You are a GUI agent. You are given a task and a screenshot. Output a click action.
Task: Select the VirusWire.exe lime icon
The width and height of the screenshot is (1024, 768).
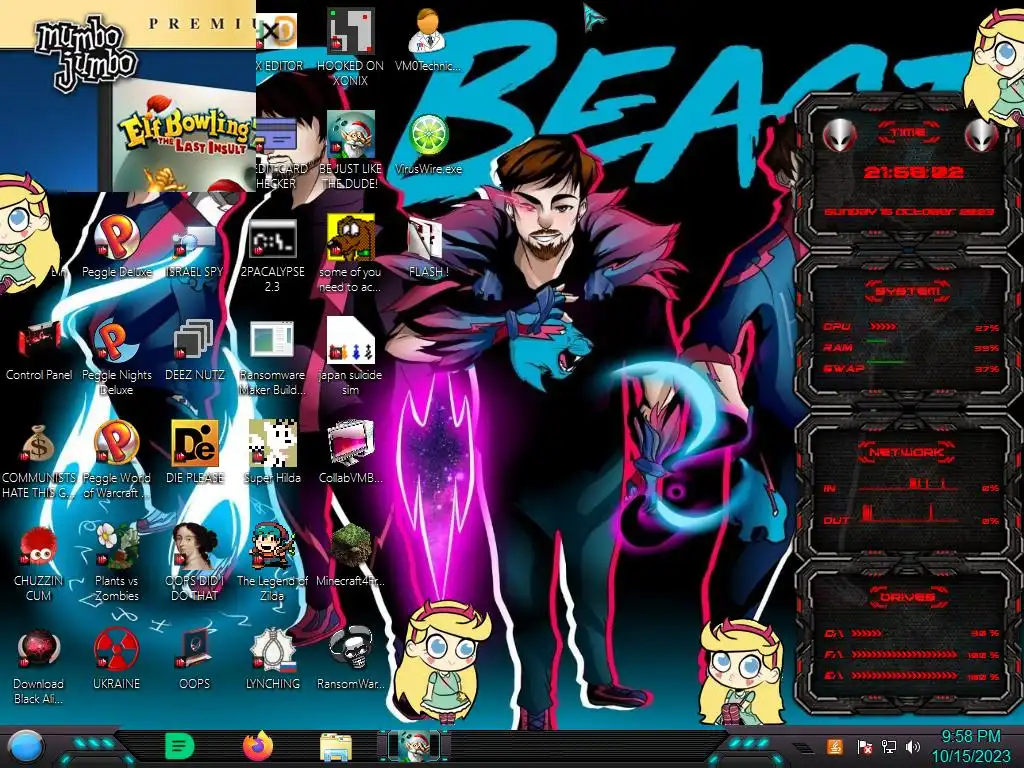[x=428, y=144]
